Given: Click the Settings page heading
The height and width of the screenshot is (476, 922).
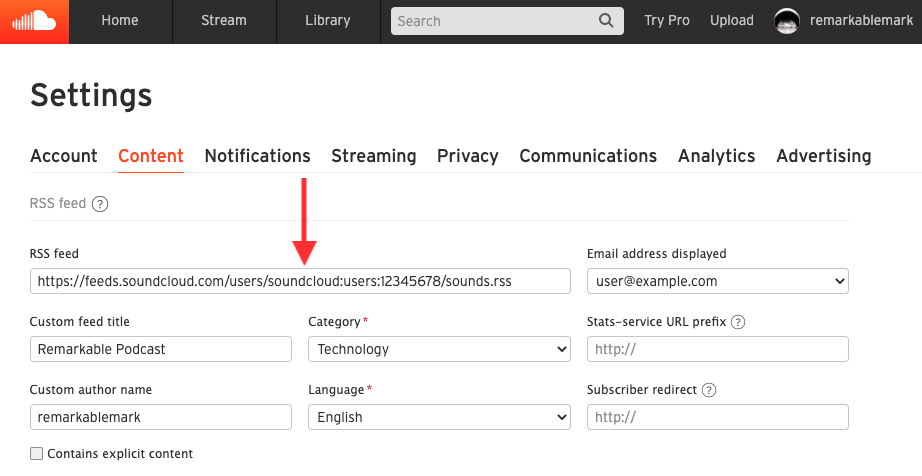Looking at the screenshot, I should pyautogui.click(x=91, y=95).
